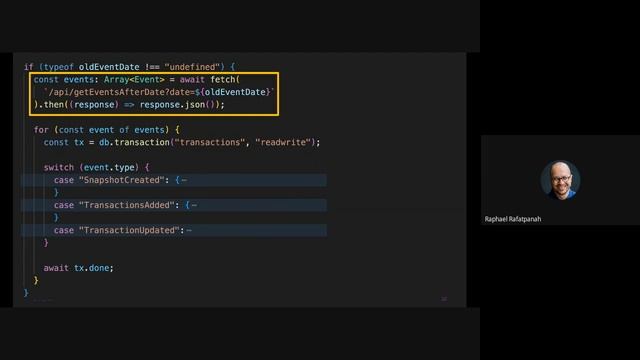Expand the folded "TransactionUpdated" case

pos(189,231)
